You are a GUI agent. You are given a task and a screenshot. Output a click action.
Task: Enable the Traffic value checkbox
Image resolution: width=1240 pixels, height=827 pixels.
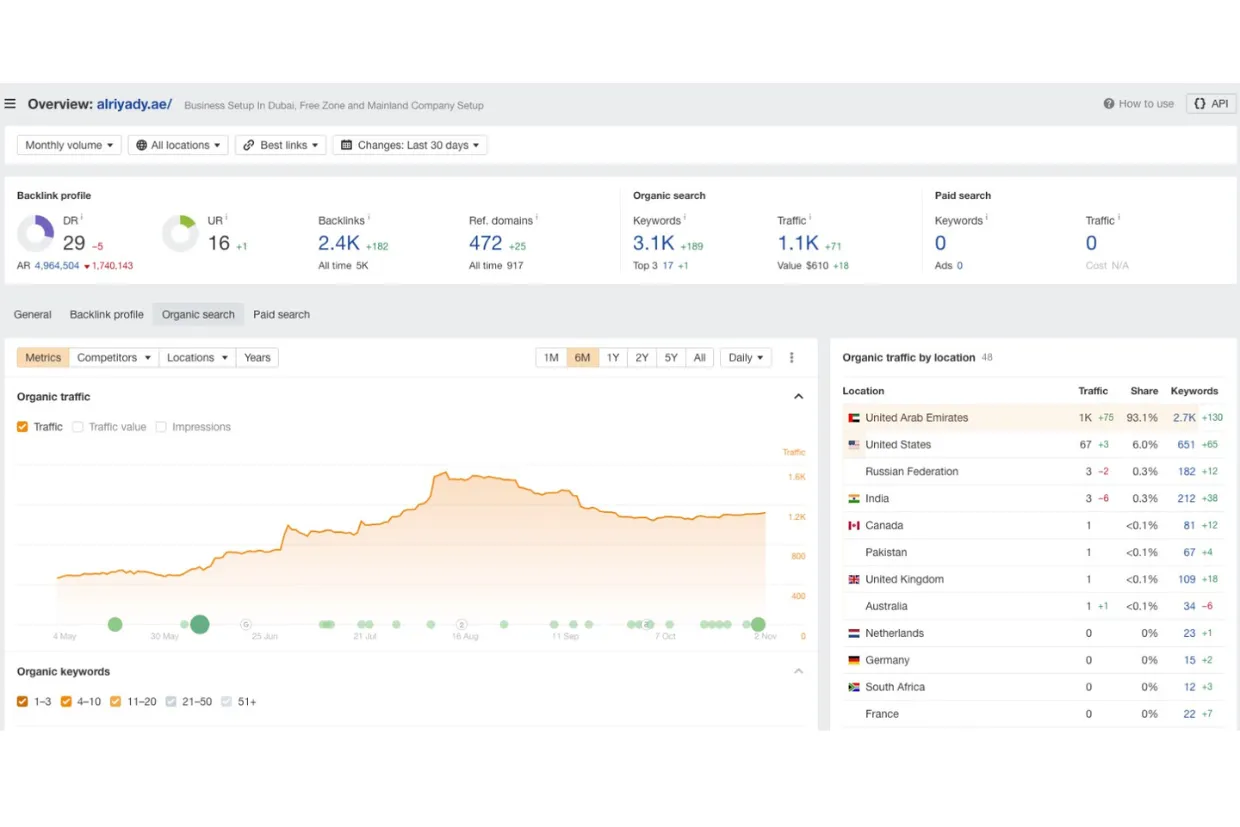[x=78, y=427]
